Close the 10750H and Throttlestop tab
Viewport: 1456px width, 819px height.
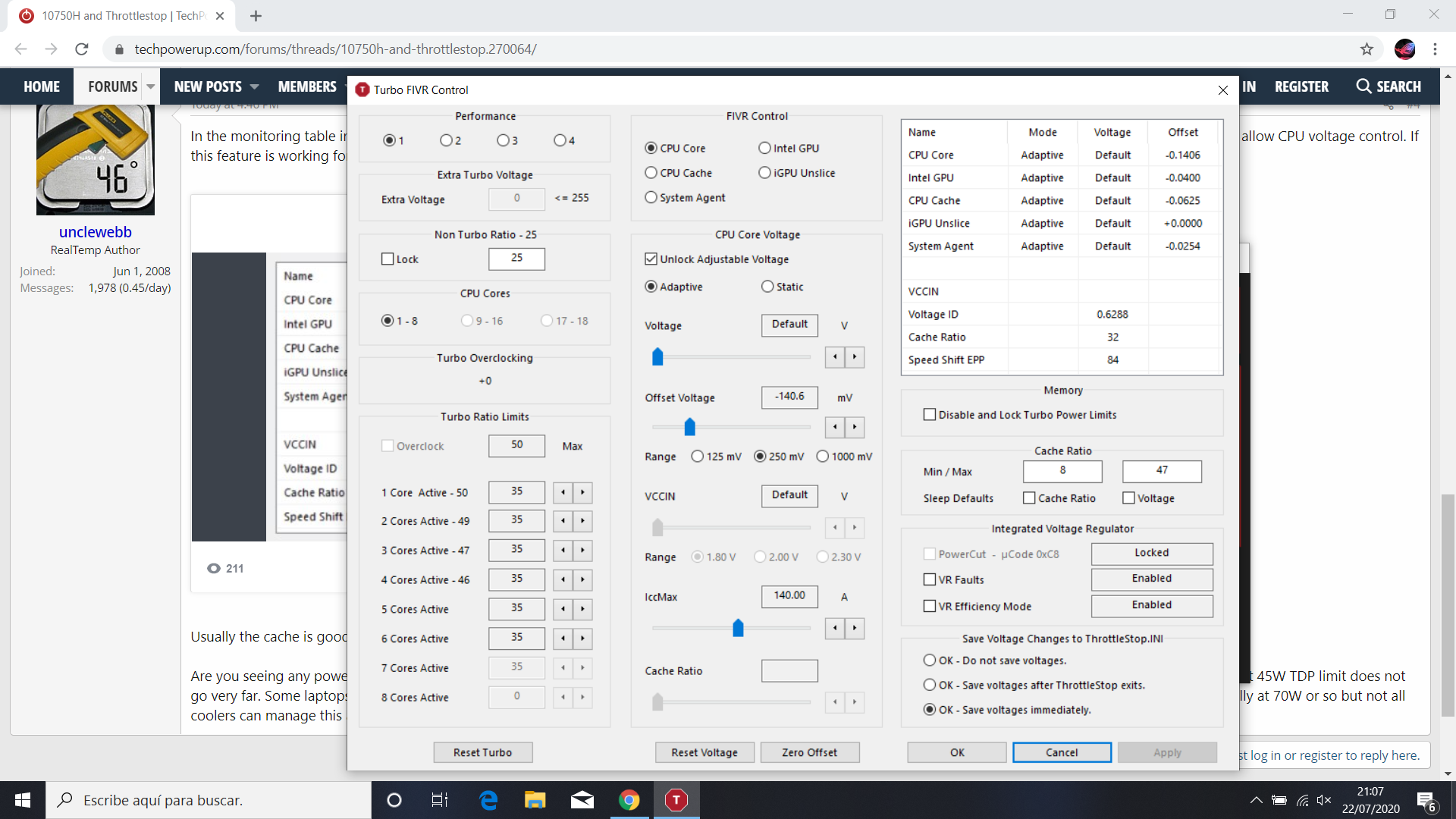[x=220, y=16]
